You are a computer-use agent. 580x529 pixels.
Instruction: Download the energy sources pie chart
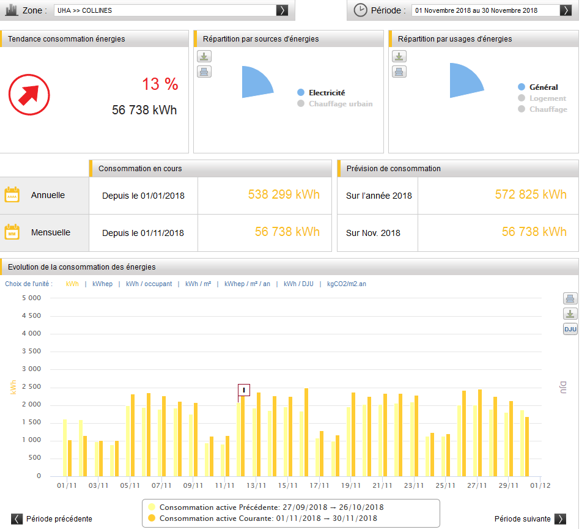[204, 56]
